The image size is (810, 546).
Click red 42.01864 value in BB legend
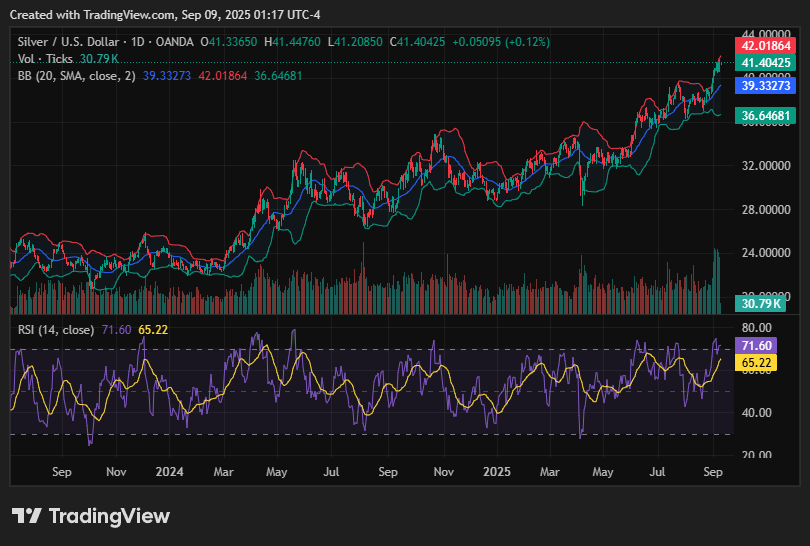[x=223, y=76]
